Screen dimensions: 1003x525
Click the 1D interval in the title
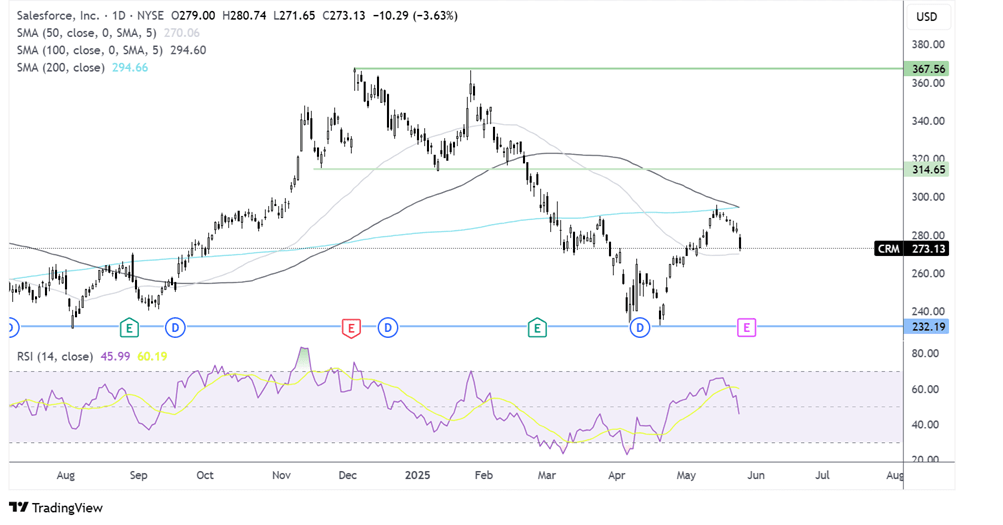118,15
